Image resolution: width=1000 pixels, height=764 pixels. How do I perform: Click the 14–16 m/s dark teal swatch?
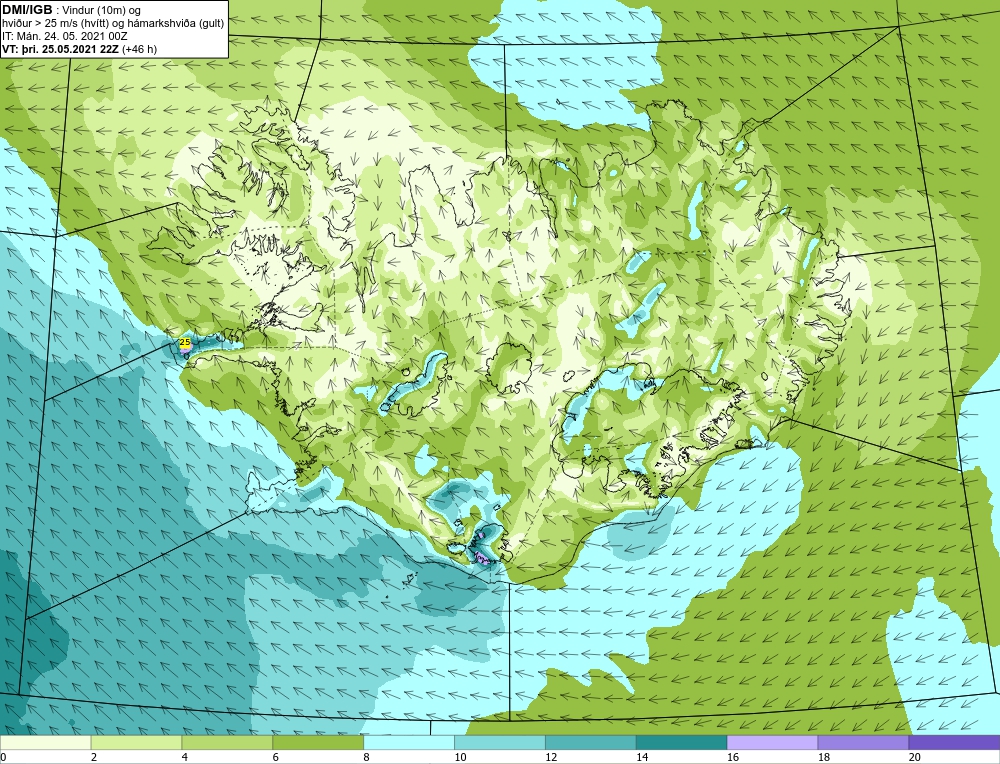[x=682, y=742]
